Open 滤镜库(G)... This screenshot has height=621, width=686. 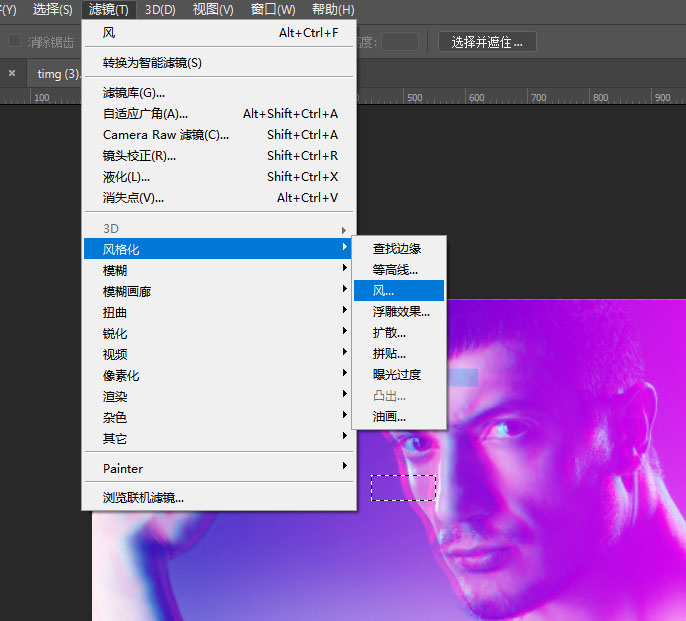[220, 93]
